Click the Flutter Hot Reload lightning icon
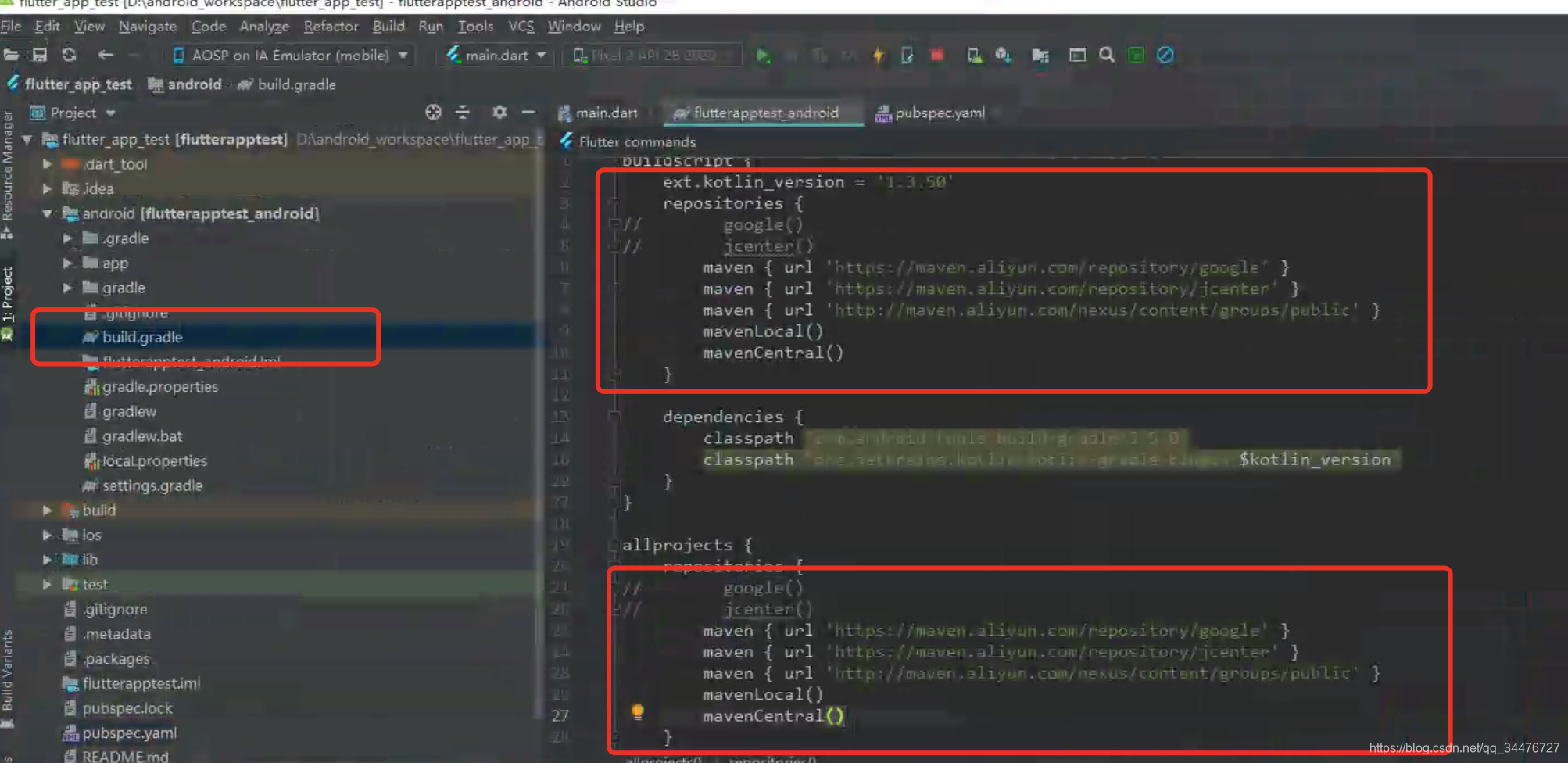This screenshot has height=763, width=1568. pos(879,56)
